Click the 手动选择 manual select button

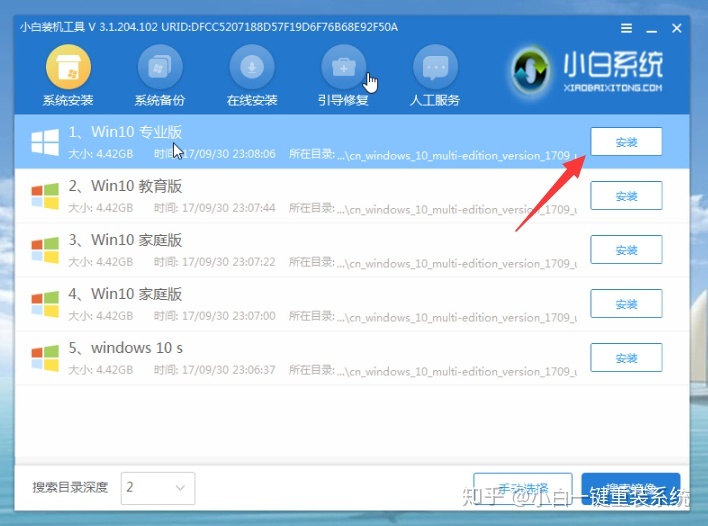point(523,489)
